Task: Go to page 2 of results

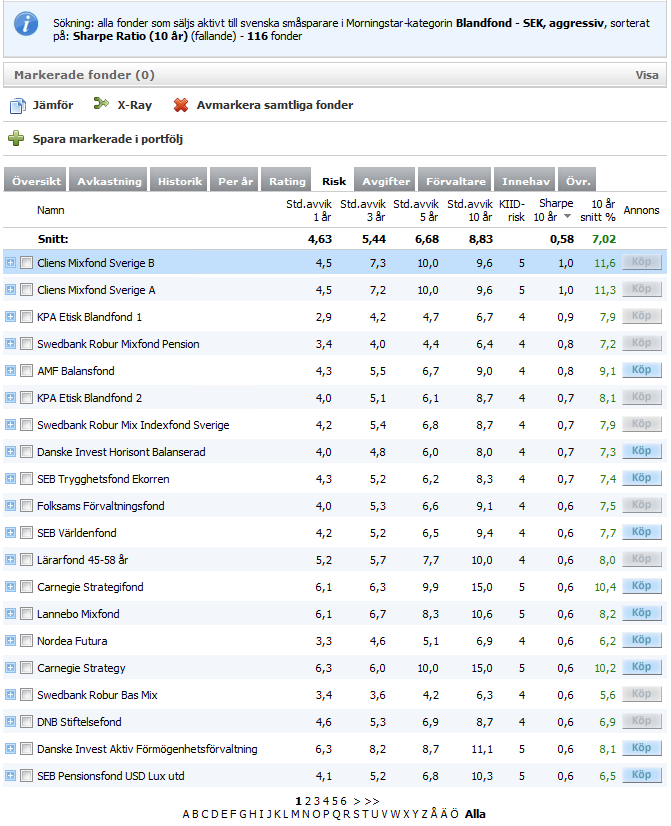Action: [x=308, y=801]
